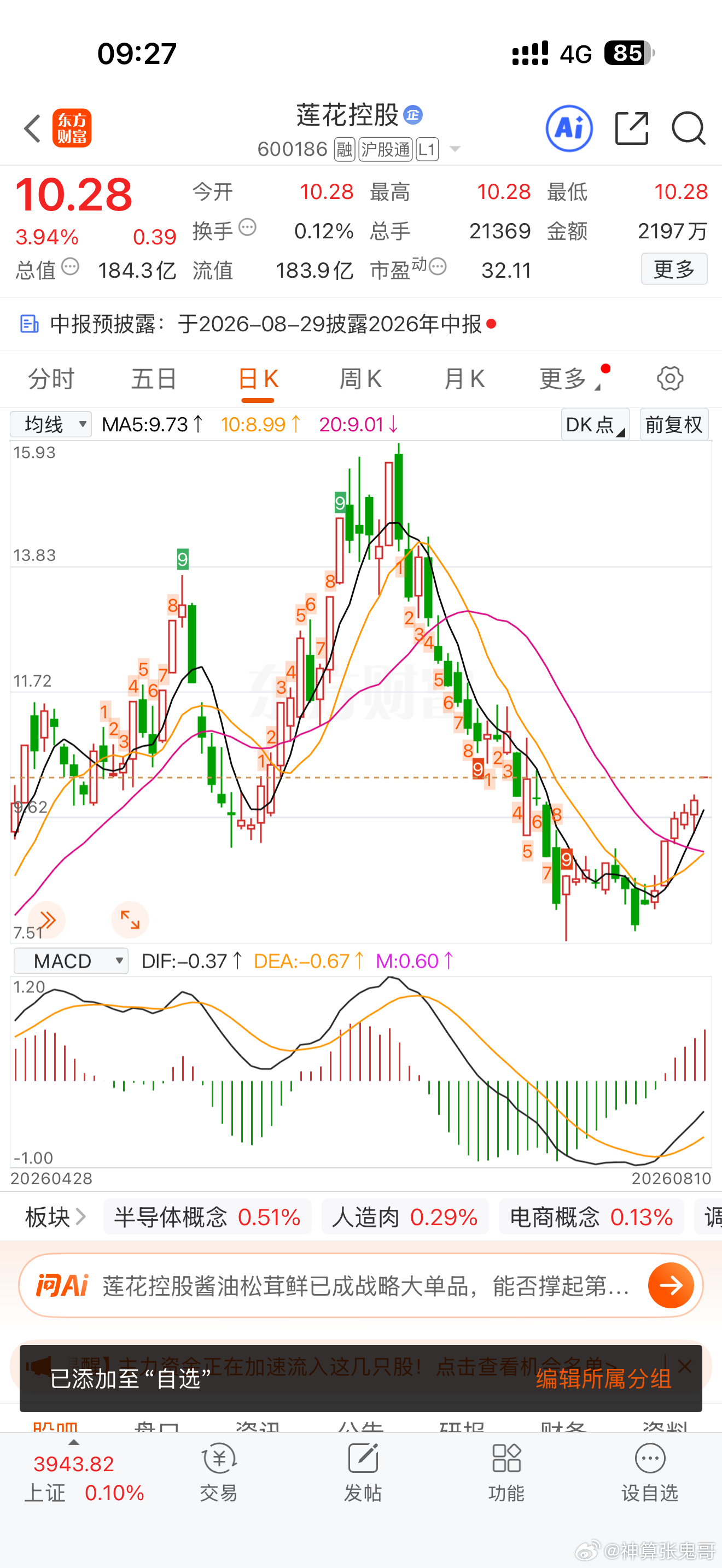Open the search magnifier icon
Image resolution: width=722 pixels, height=1568 pixels.
689,128
